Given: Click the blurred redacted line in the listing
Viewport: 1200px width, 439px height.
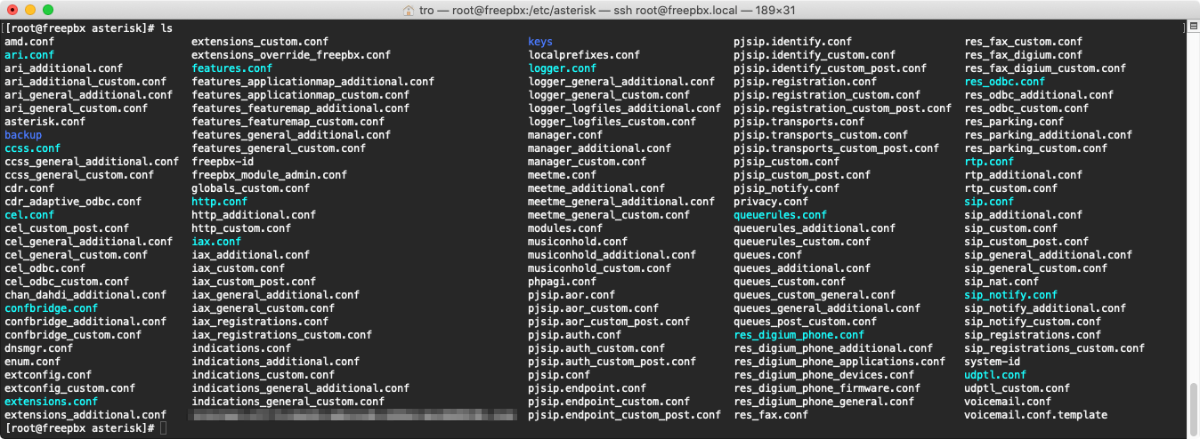Looking at the screenshot, I should [x=355, y=414].
